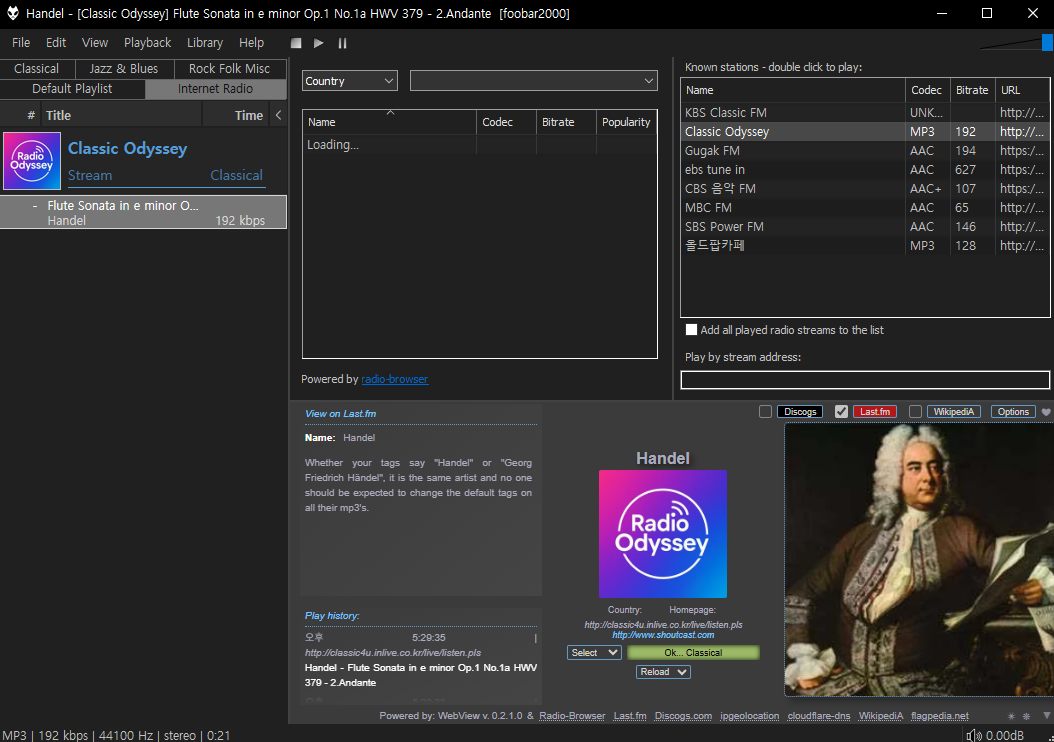Open the View menu
1054x742 pixels.
95,42
